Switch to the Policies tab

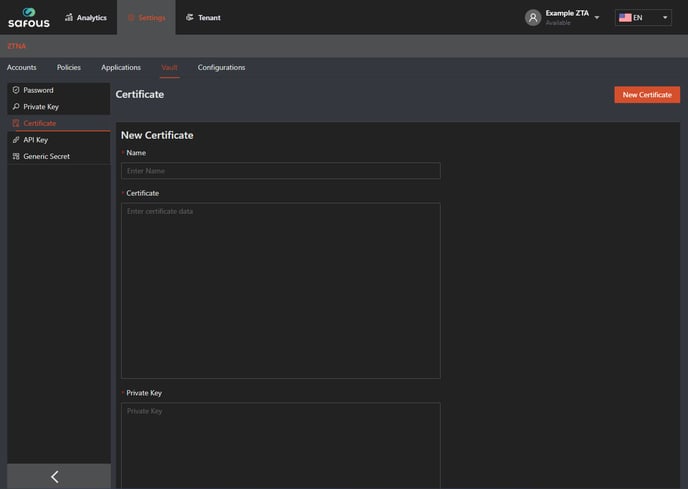[69, 68]
